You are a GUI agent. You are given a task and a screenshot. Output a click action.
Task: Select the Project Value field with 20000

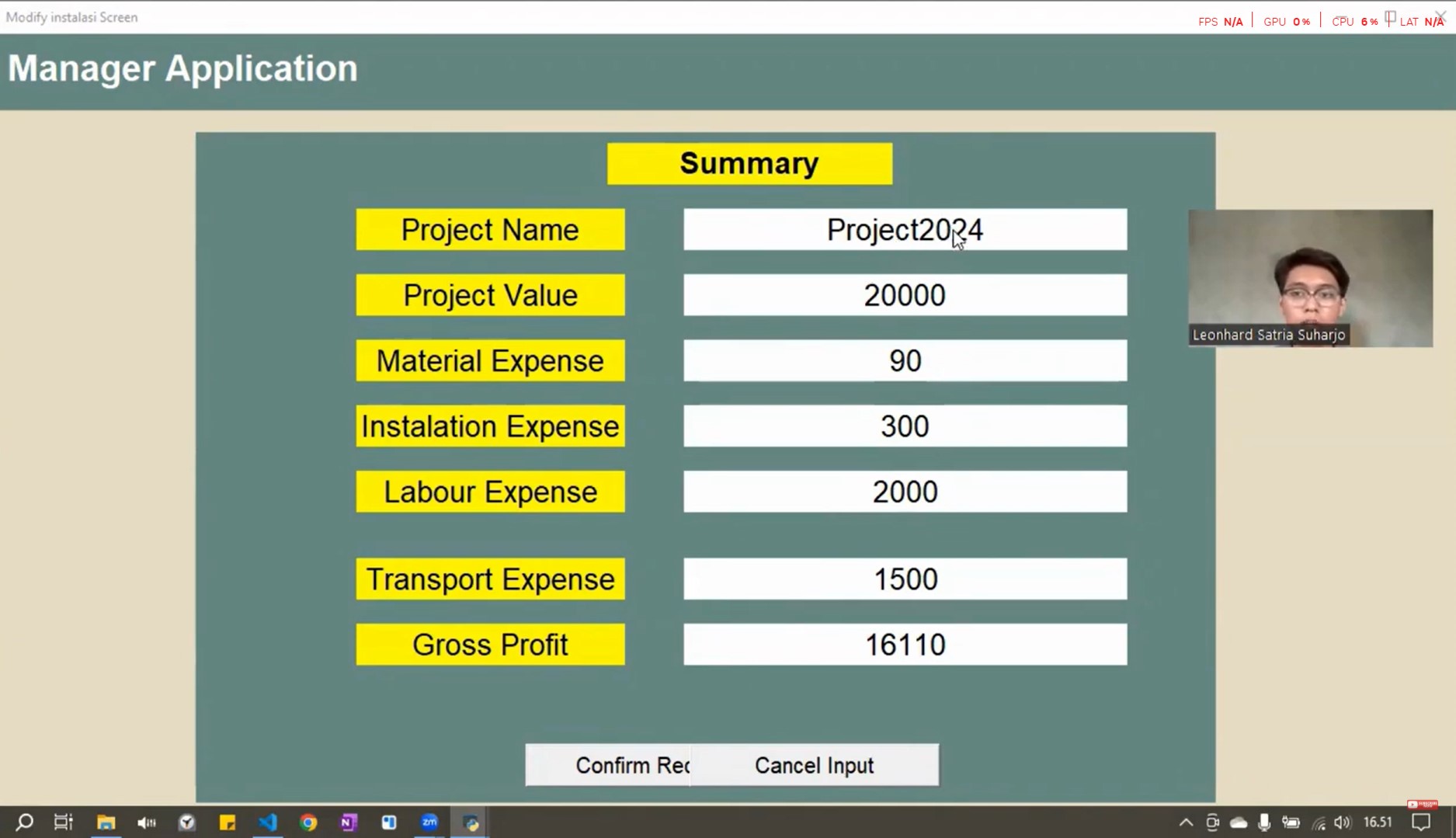[905, 295]
